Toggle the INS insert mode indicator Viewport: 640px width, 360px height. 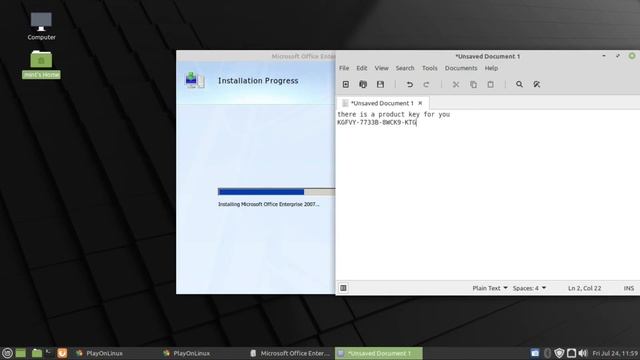point(629,288)
